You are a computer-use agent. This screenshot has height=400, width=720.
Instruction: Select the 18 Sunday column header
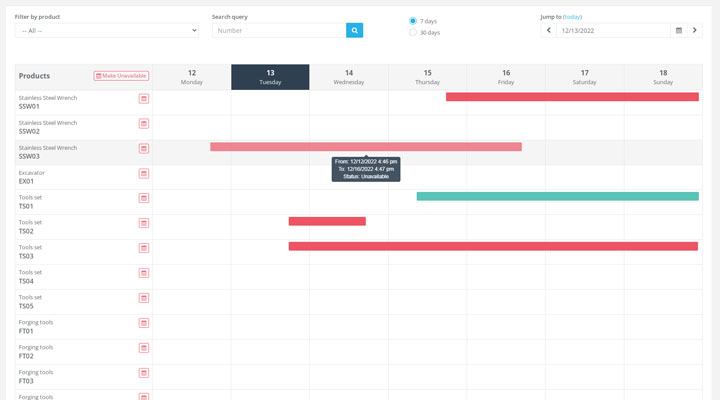[x=663, y=77]
